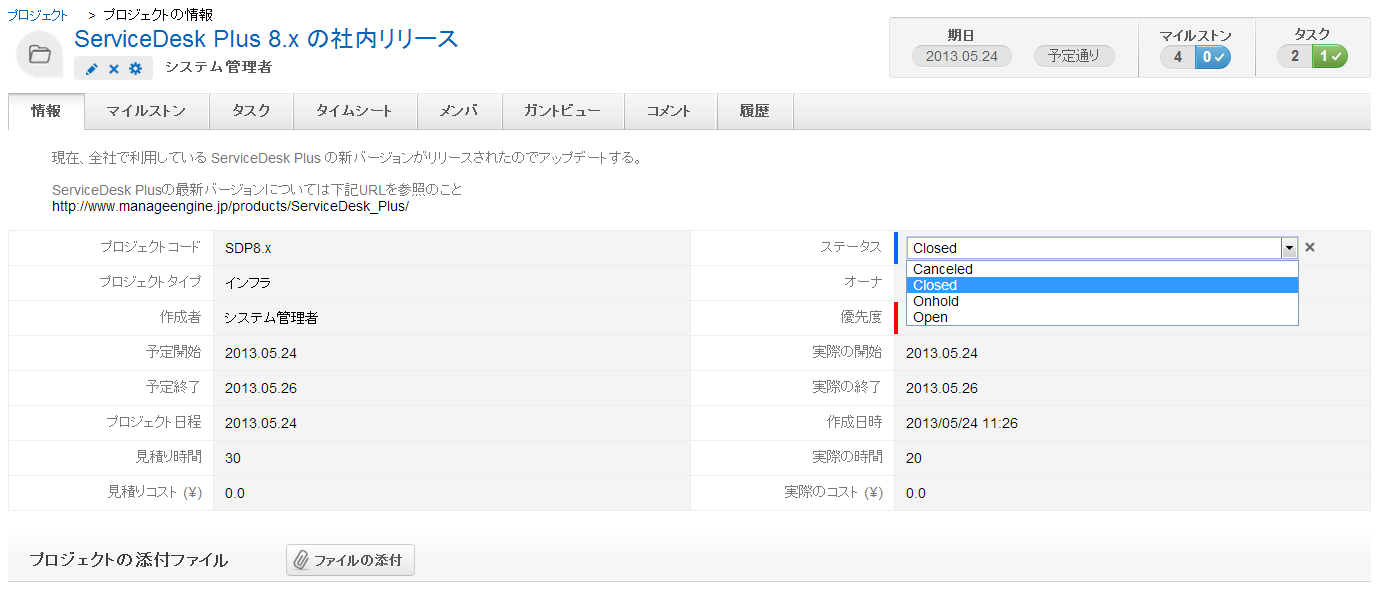Click the pencil edit project icon
The height and width of the screenshot is (593, 1380).
pos(92,69)
